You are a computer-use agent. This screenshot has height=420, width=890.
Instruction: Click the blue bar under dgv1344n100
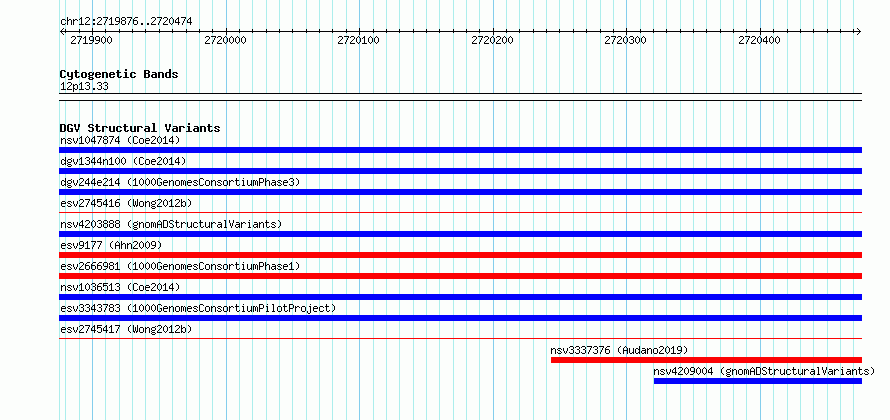460,171
